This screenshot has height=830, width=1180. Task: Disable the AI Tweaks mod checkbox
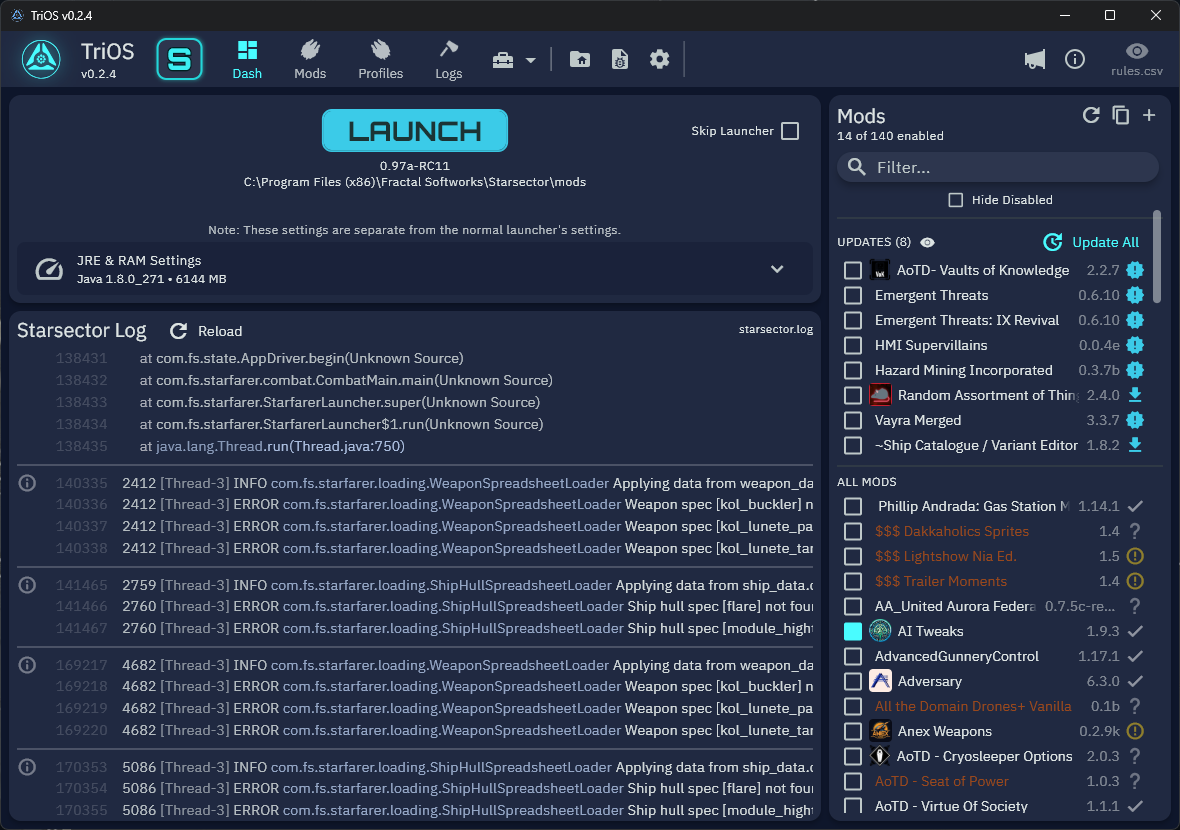(853, 631)
